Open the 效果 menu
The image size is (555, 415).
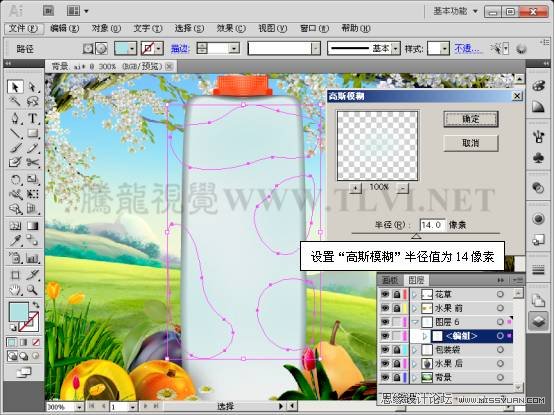point(231,28)
